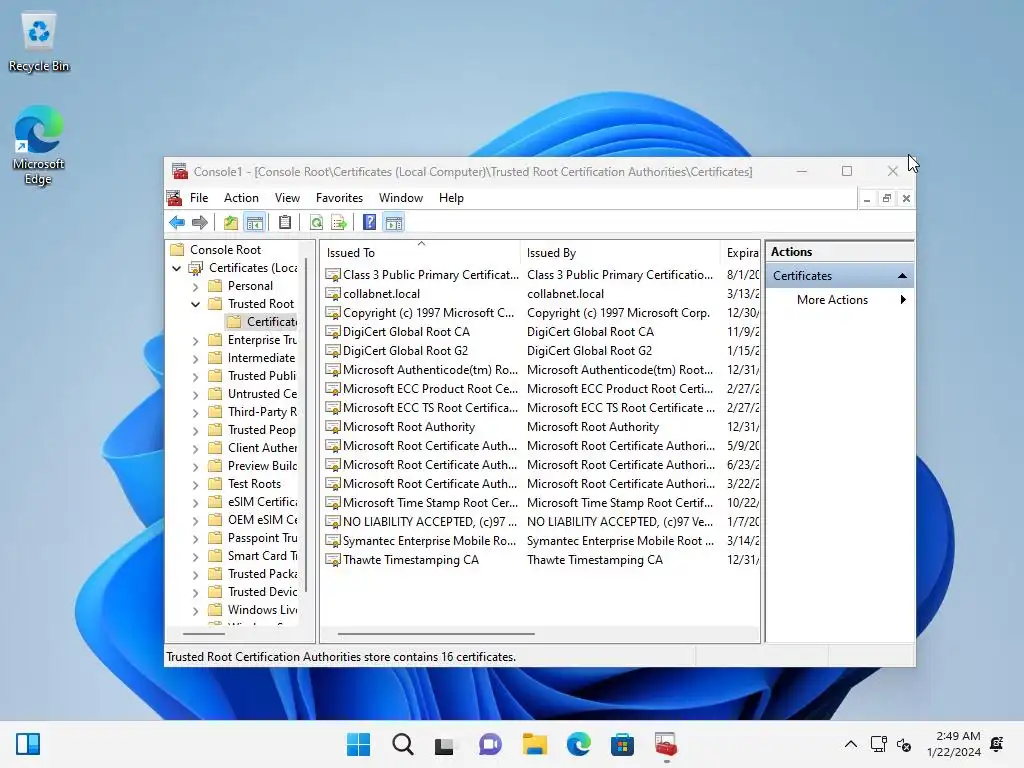Open the Help menu
Image resolution: width=1024 pixels, height=768 pixels.
[x=451, y=198]
